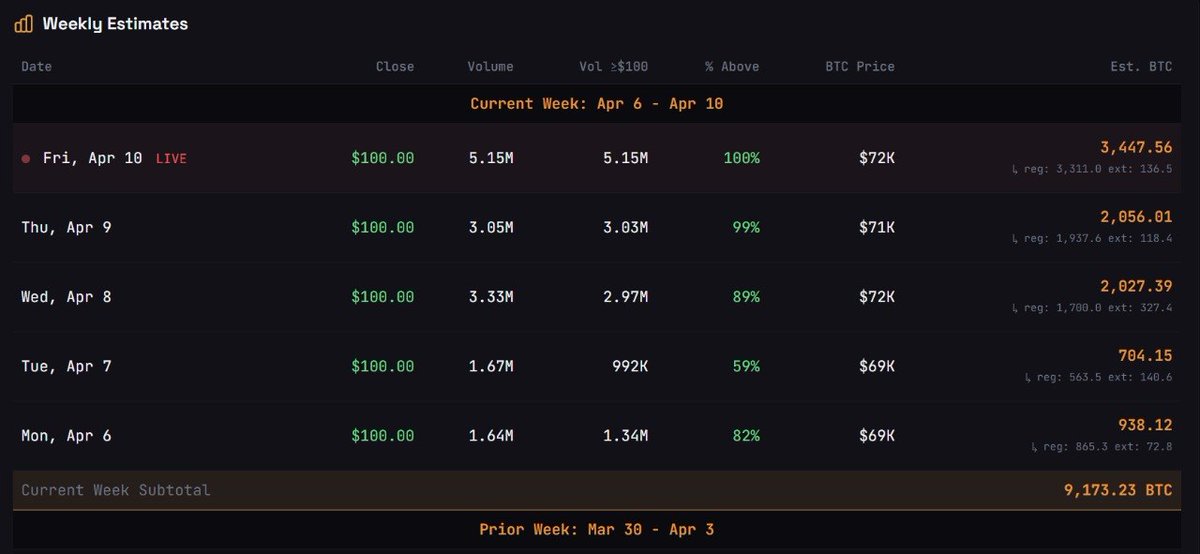Click the % Above column header

coord(731,67)
